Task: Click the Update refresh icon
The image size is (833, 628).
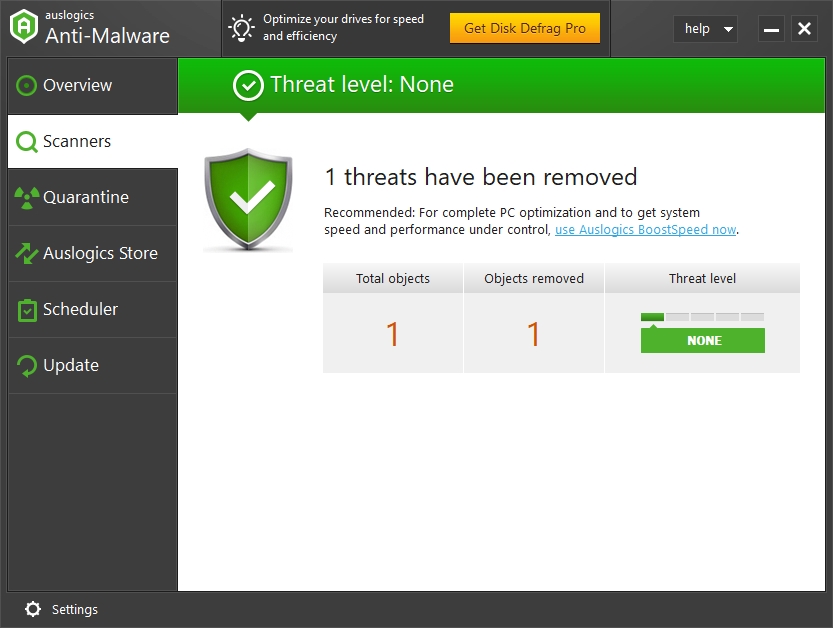Action: [x=27, y=366]
